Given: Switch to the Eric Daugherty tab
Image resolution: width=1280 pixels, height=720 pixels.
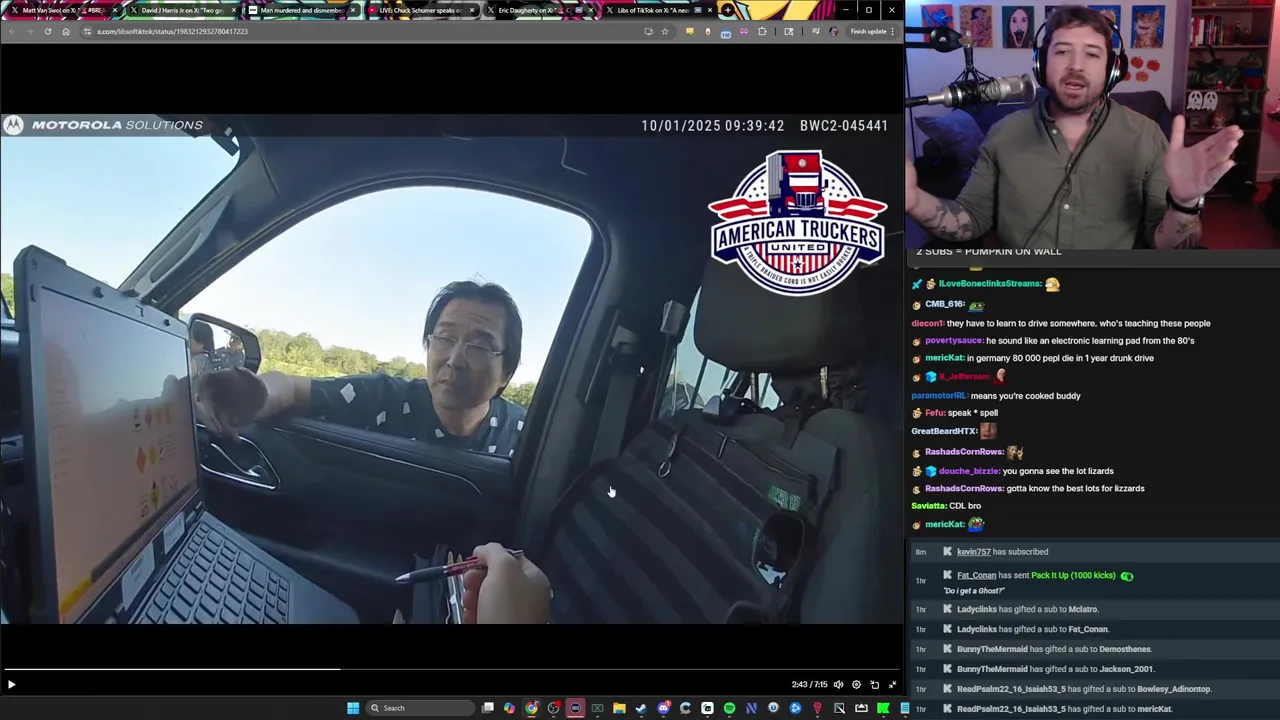Looking at the screenshot, I should point(540,10).
